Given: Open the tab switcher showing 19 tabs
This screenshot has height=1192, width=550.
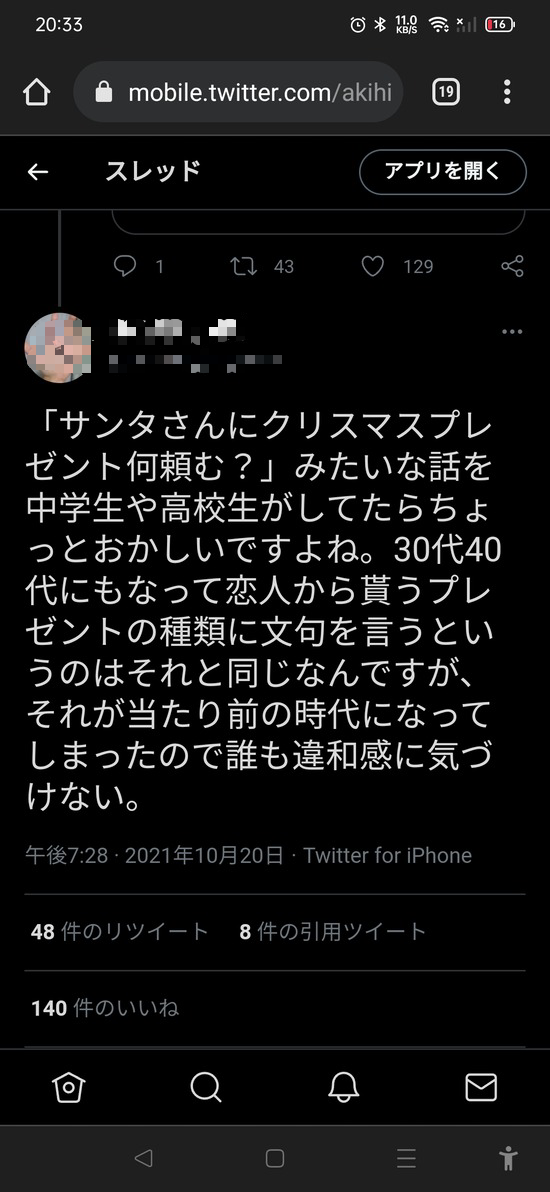Looking at the screenshot, I should pos(446,93).
